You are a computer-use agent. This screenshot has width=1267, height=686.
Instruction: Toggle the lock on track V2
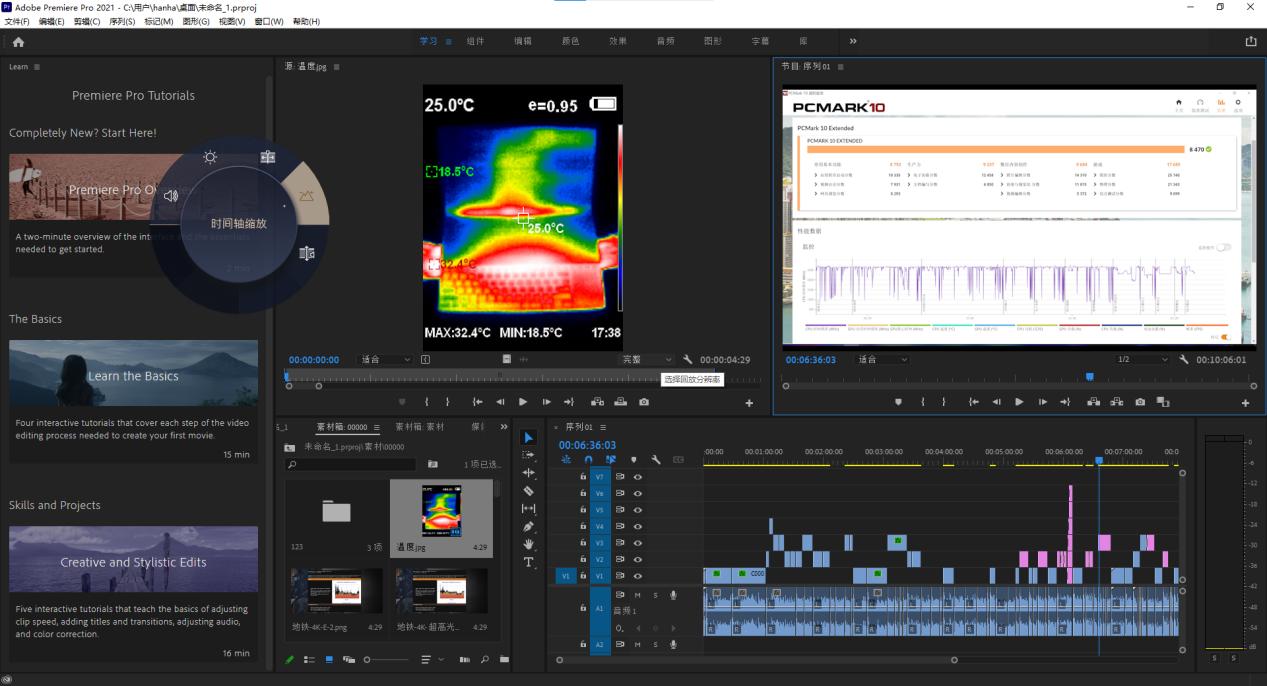point(583,559)
